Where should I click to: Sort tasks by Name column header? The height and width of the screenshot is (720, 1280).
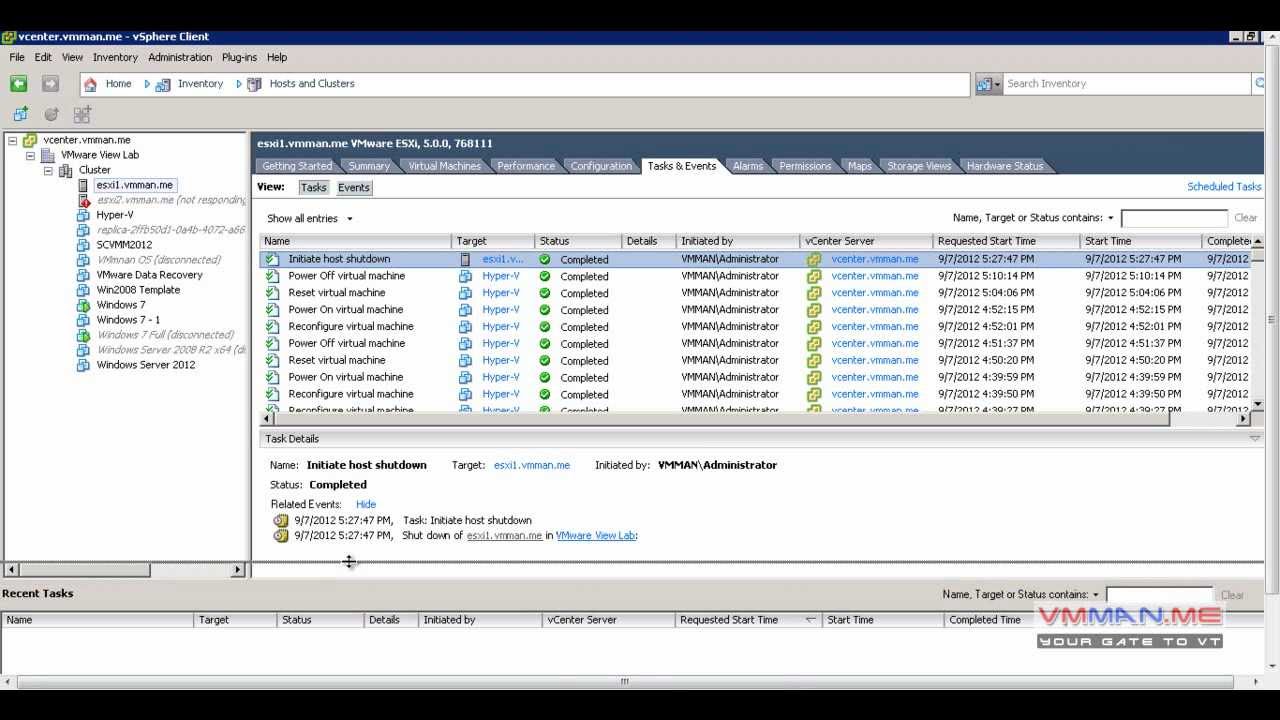point(356,241)
